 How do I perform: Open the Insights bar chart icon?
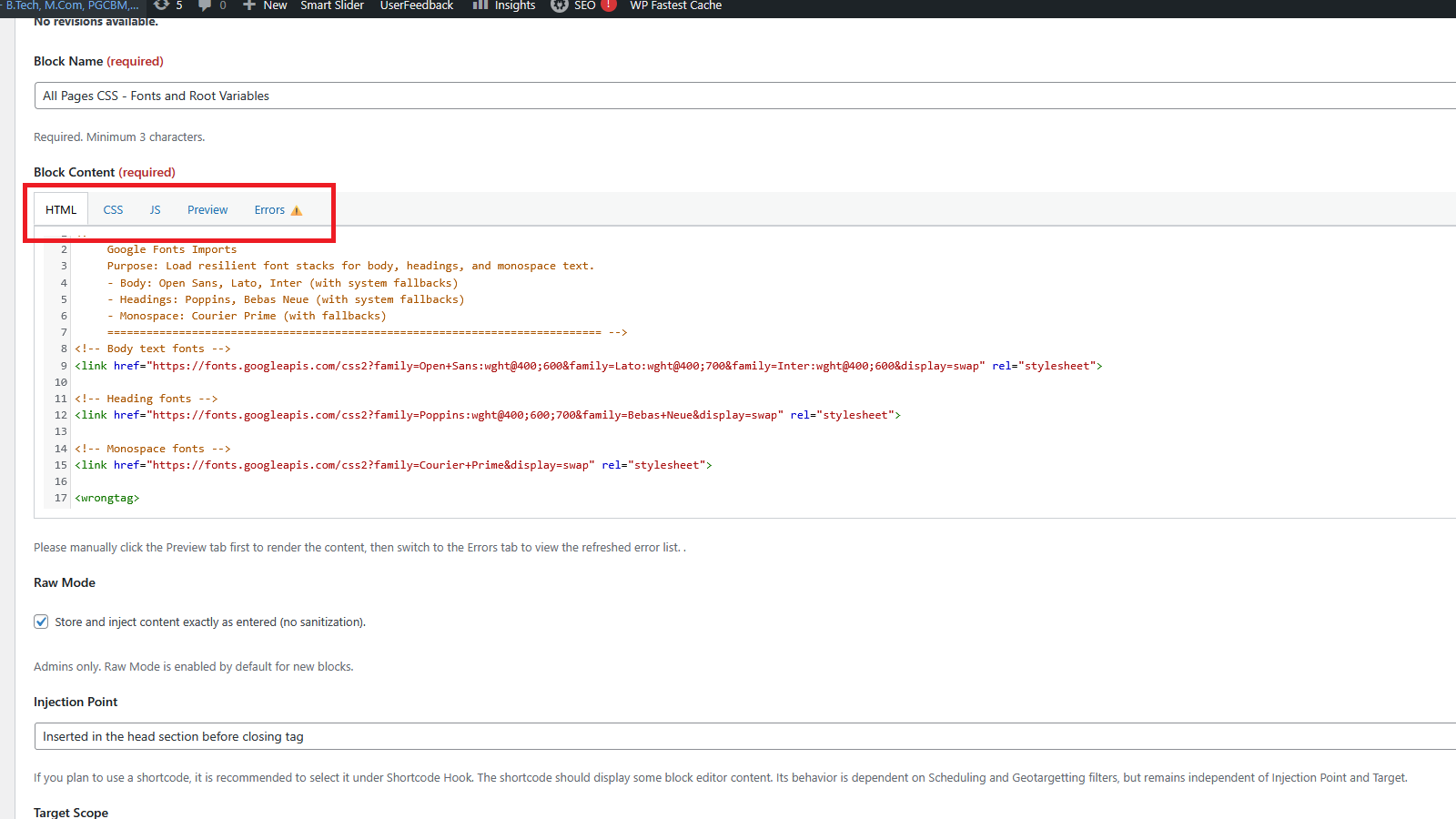[480, 5]
